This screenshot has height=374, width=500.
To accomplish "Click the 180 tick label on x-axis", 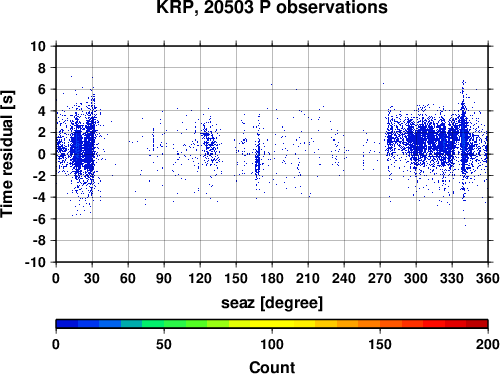I will coord(272,278).
